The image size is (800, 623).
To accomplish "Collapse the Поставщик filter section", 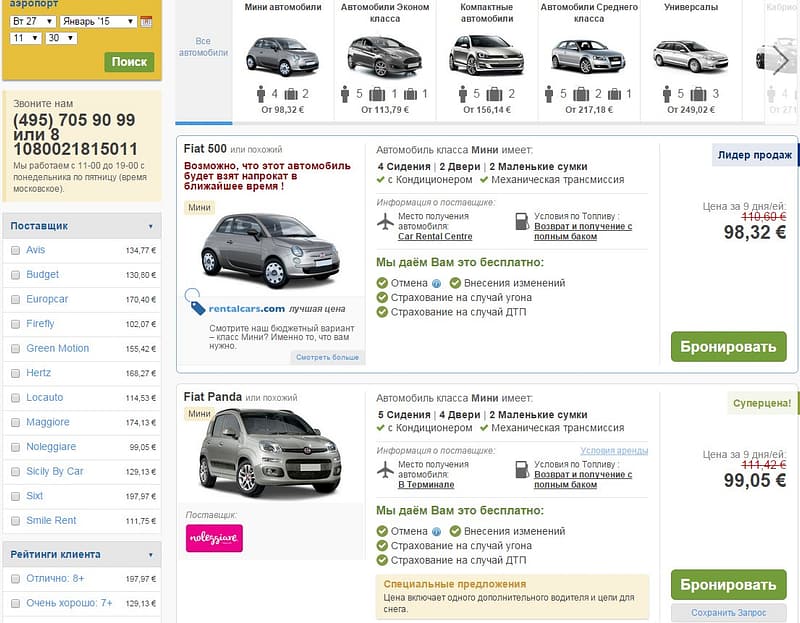I will click(x=151, y=226).
